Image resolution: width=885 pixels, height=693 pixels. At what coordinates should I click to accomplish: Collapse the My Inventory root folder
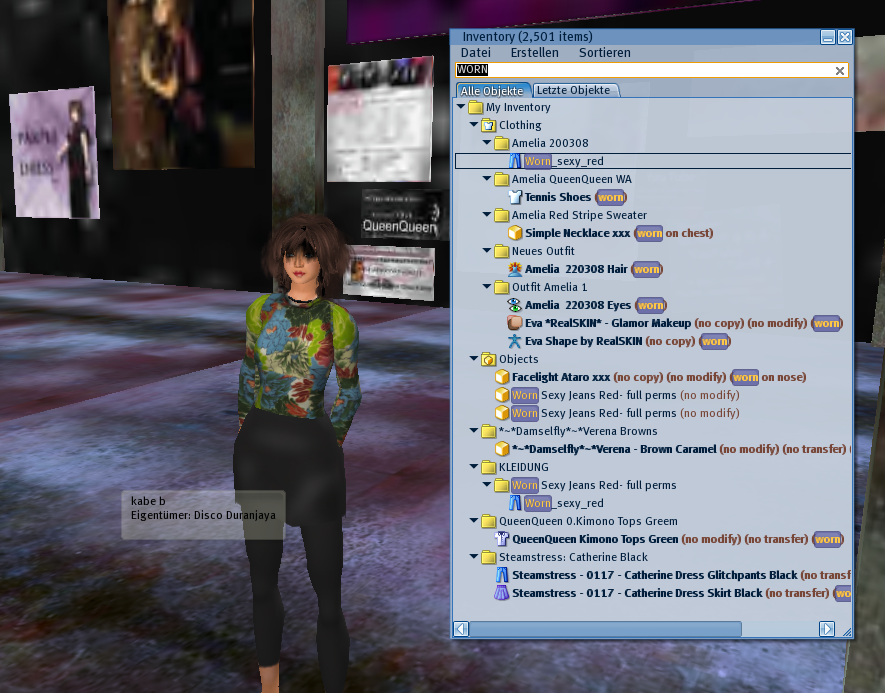461,106
